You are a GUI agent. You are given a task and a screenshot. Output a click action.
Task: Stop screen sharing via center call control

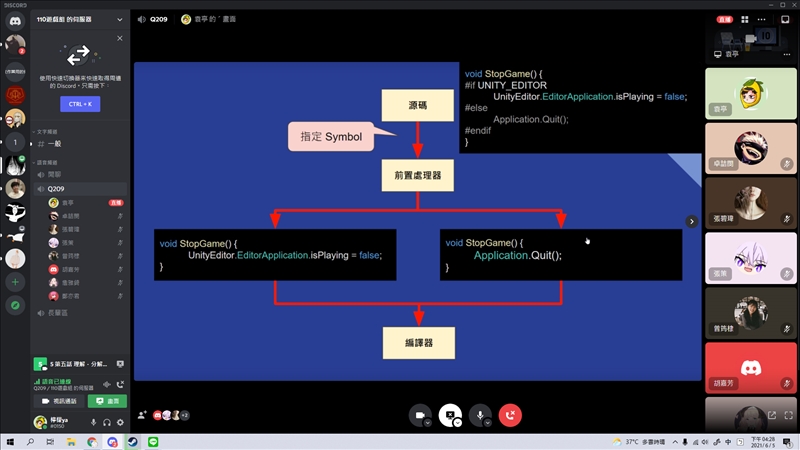pyautogui.click(x=451, y=415)
